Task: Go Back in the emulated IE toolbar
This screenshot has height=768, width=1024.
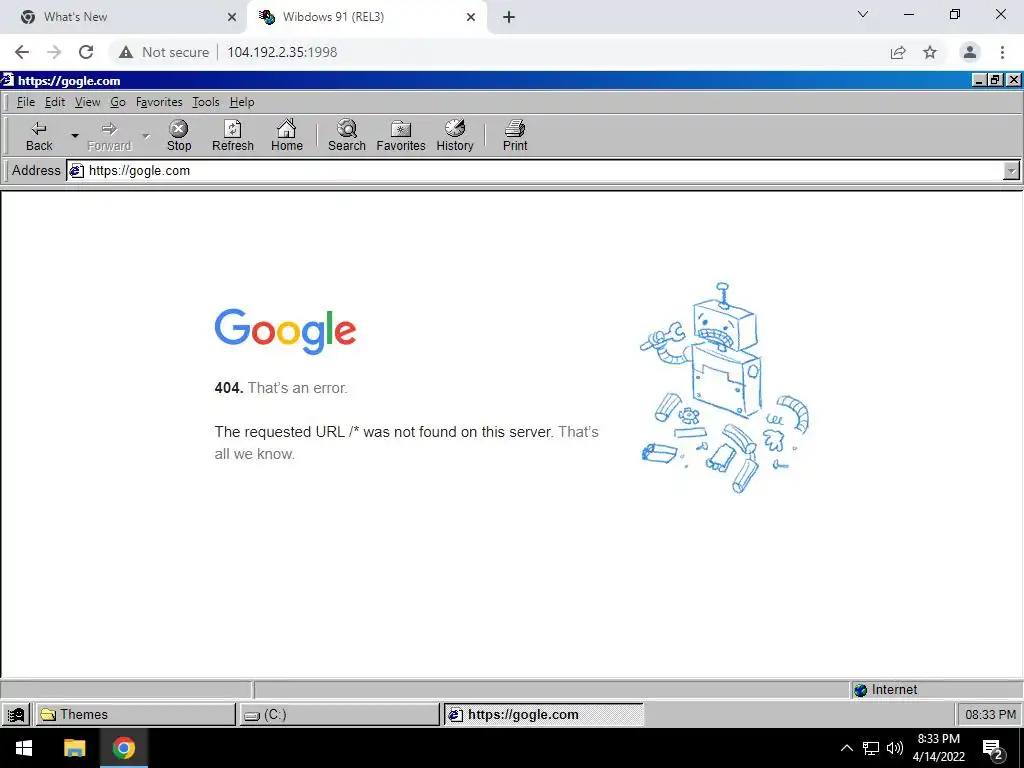Action: pyautogui.click(x=39, y=136)
